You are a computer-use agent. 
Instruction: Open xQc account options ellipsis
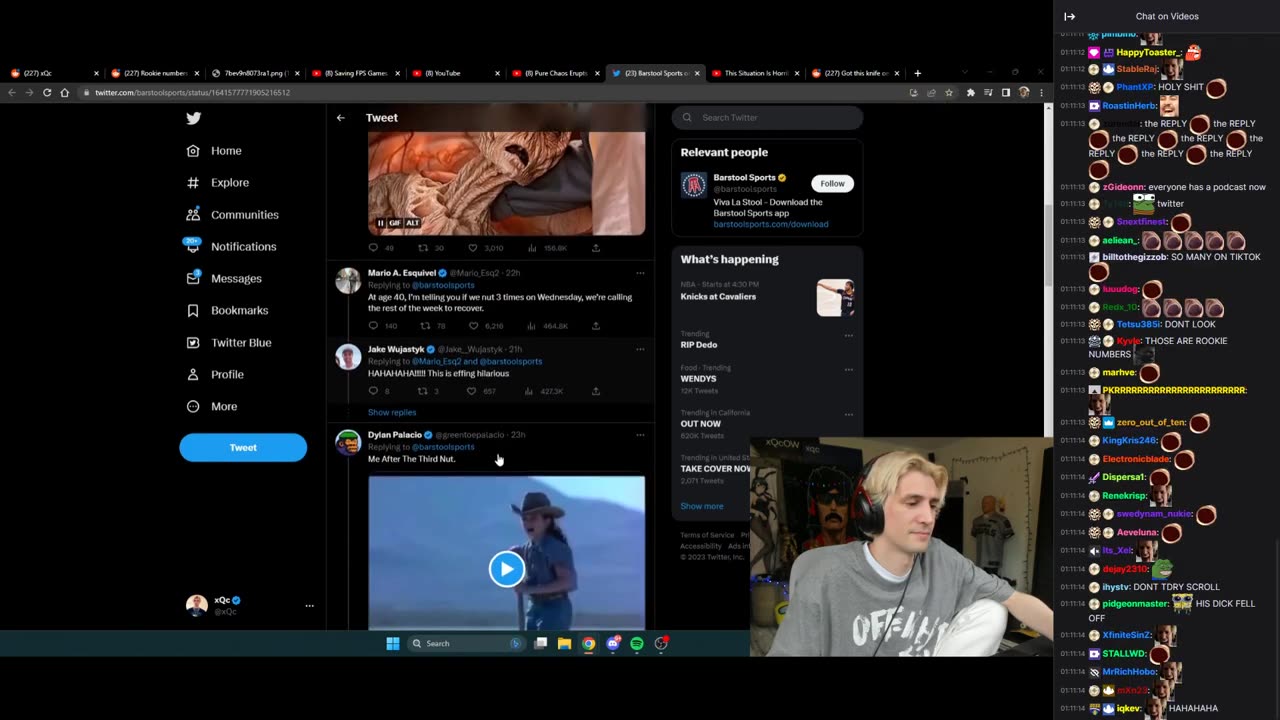[x=309, y=606]
